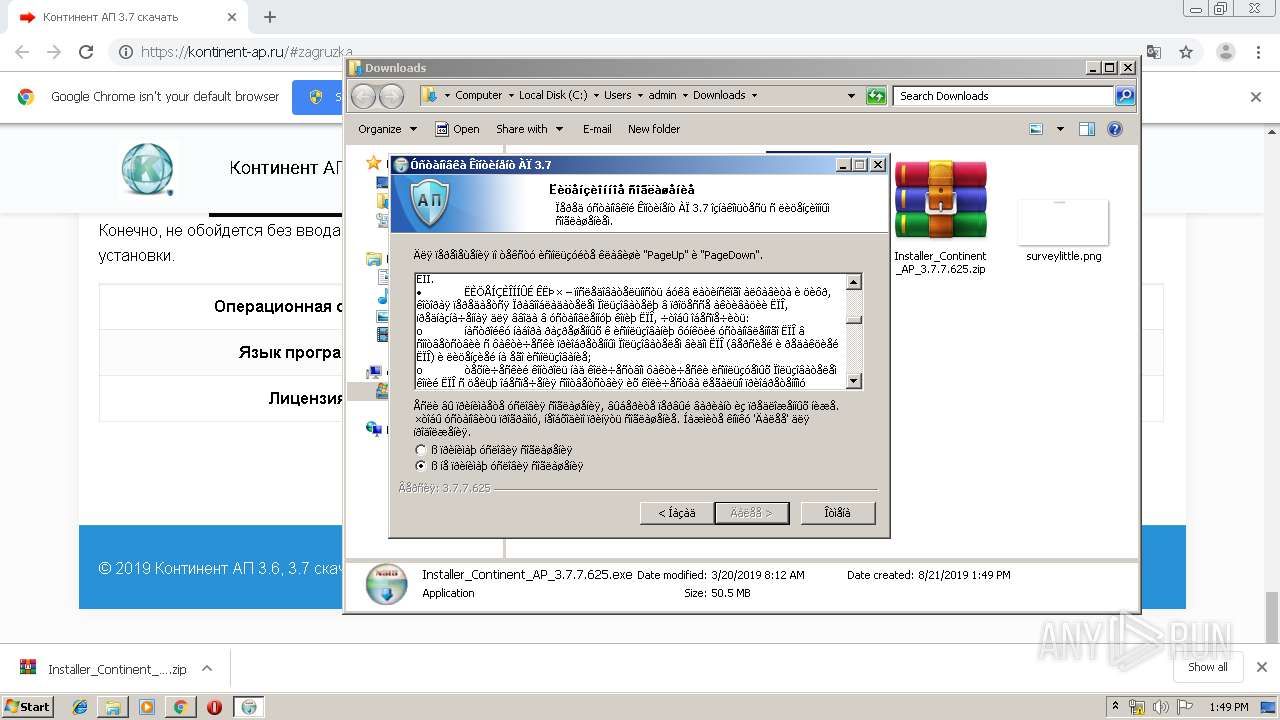Change your view icon in Explorer toolbar
The width and height of the screenshot is (1280, 720).
pyautogui.click(x=1036, y=129)
